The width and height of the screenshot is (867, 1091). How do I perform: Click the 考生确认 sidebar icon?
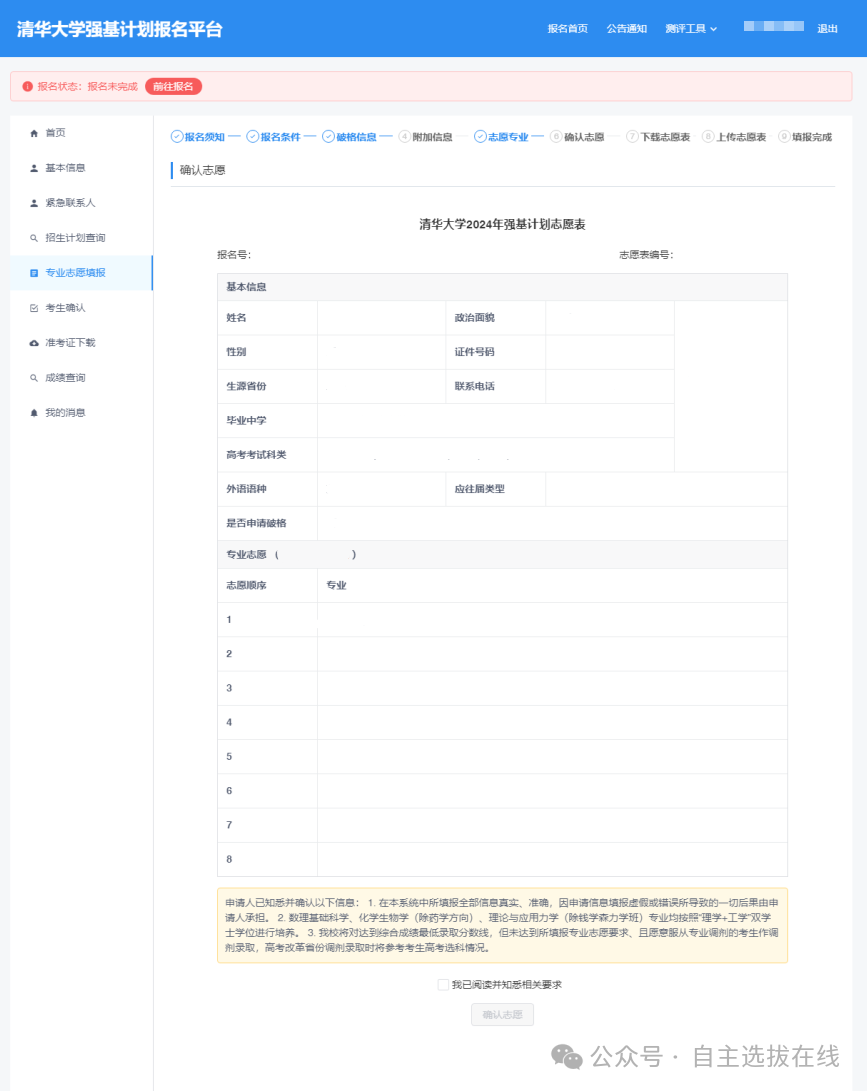tap(36, 307)
